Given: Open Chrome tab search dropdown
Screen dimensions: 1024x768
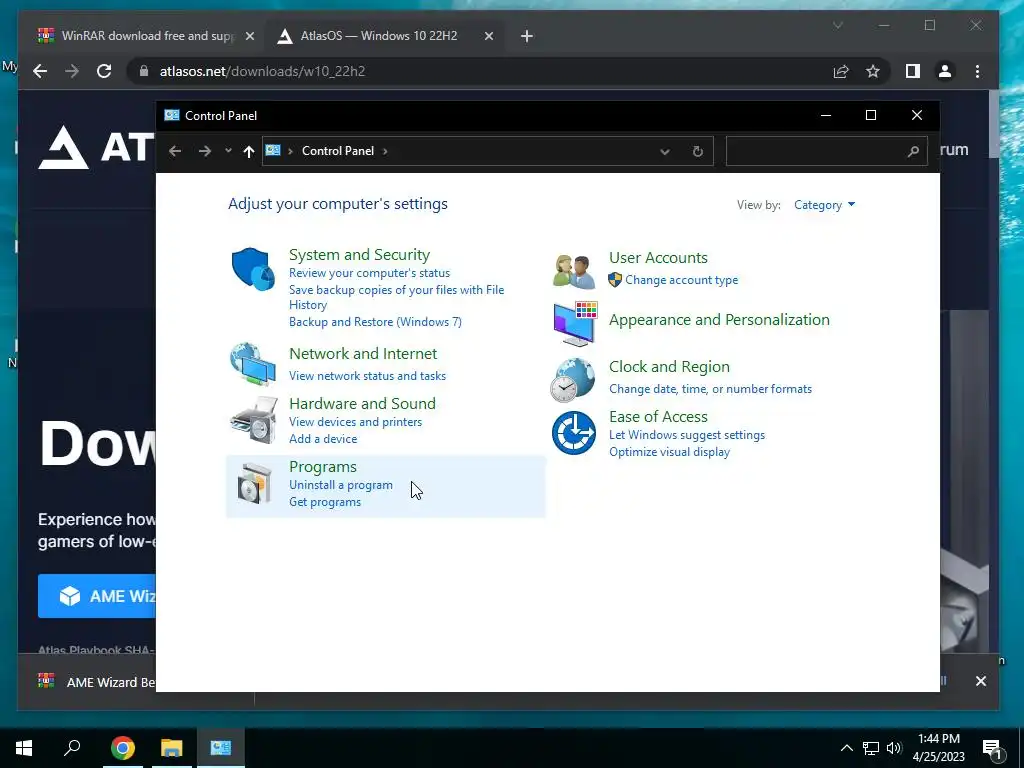Looking at the screenshot, I should pyautogui.click(x=838, y=25).
